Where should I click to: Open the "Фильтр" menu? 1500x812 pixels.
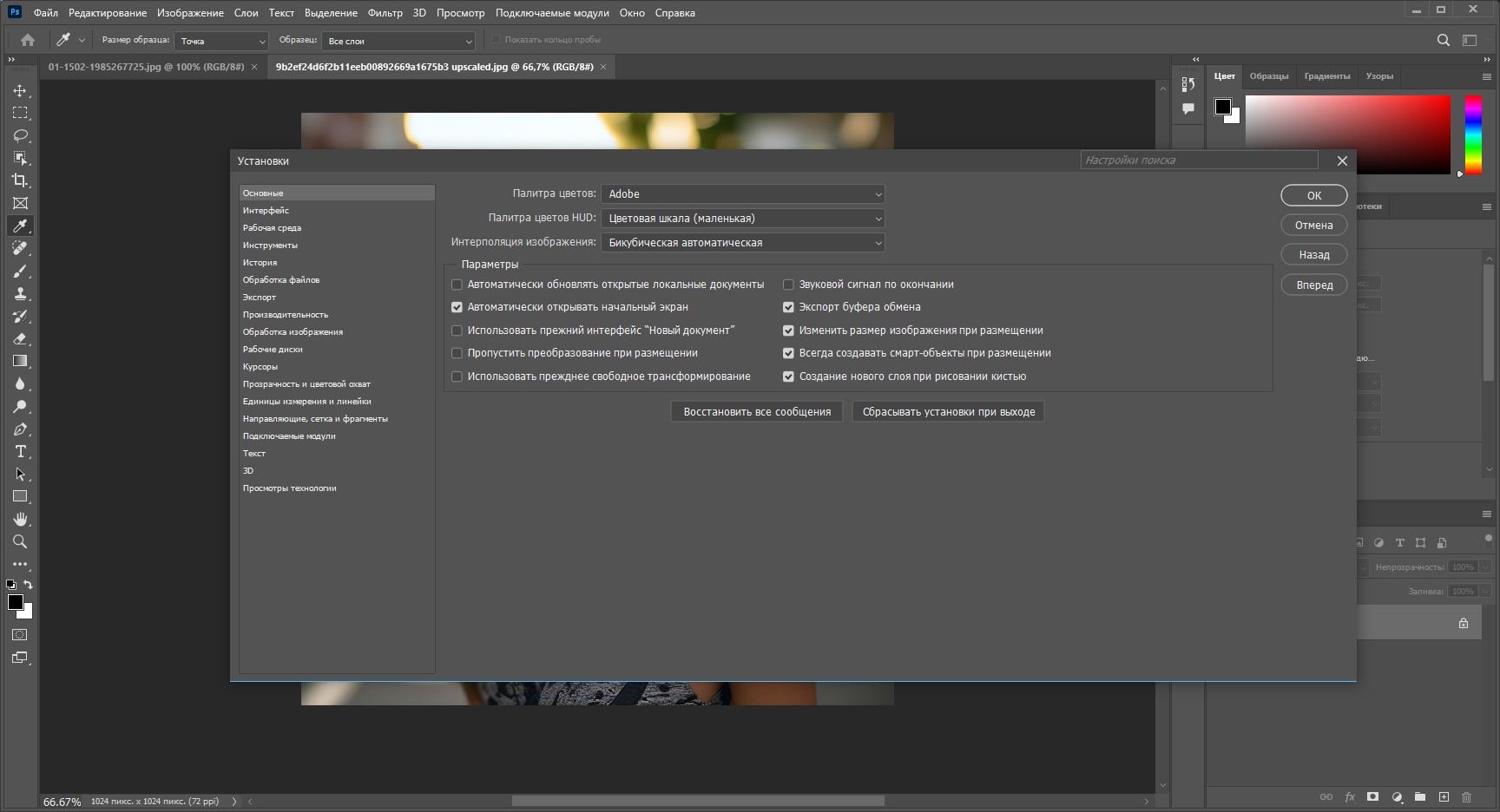[x=385, y=13]
